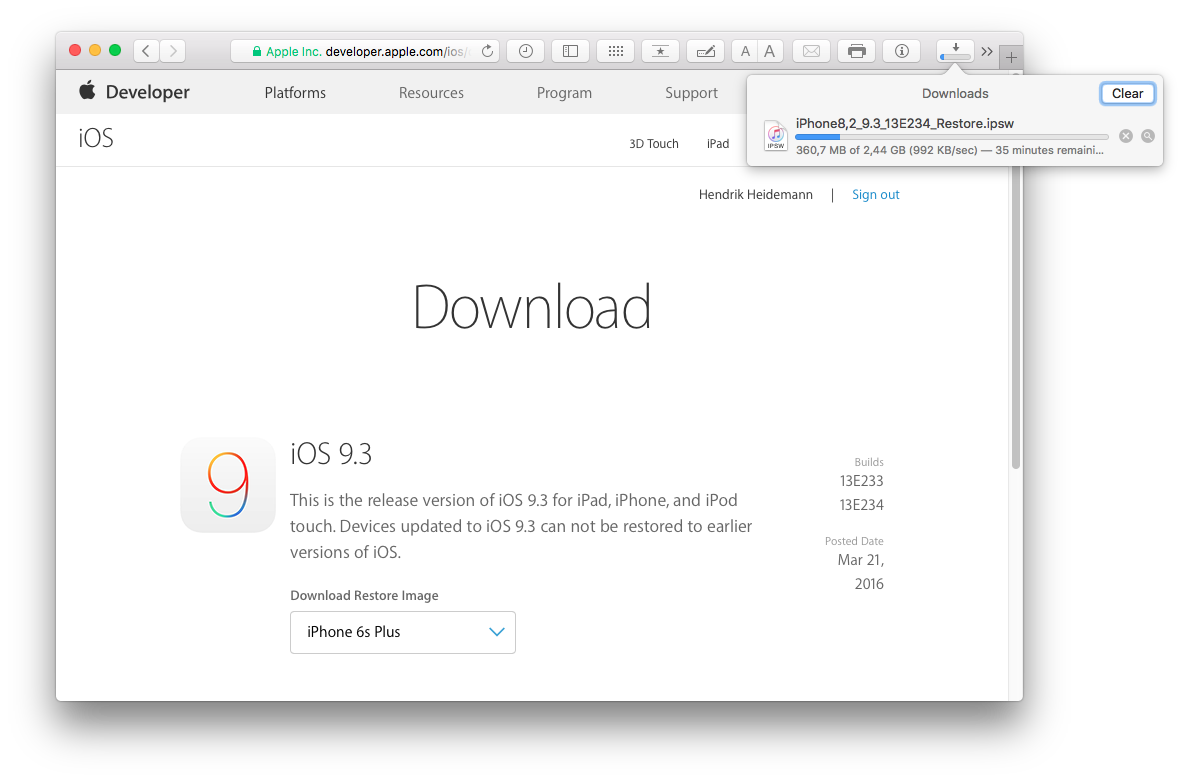Open the Program menu

[564, 93]
